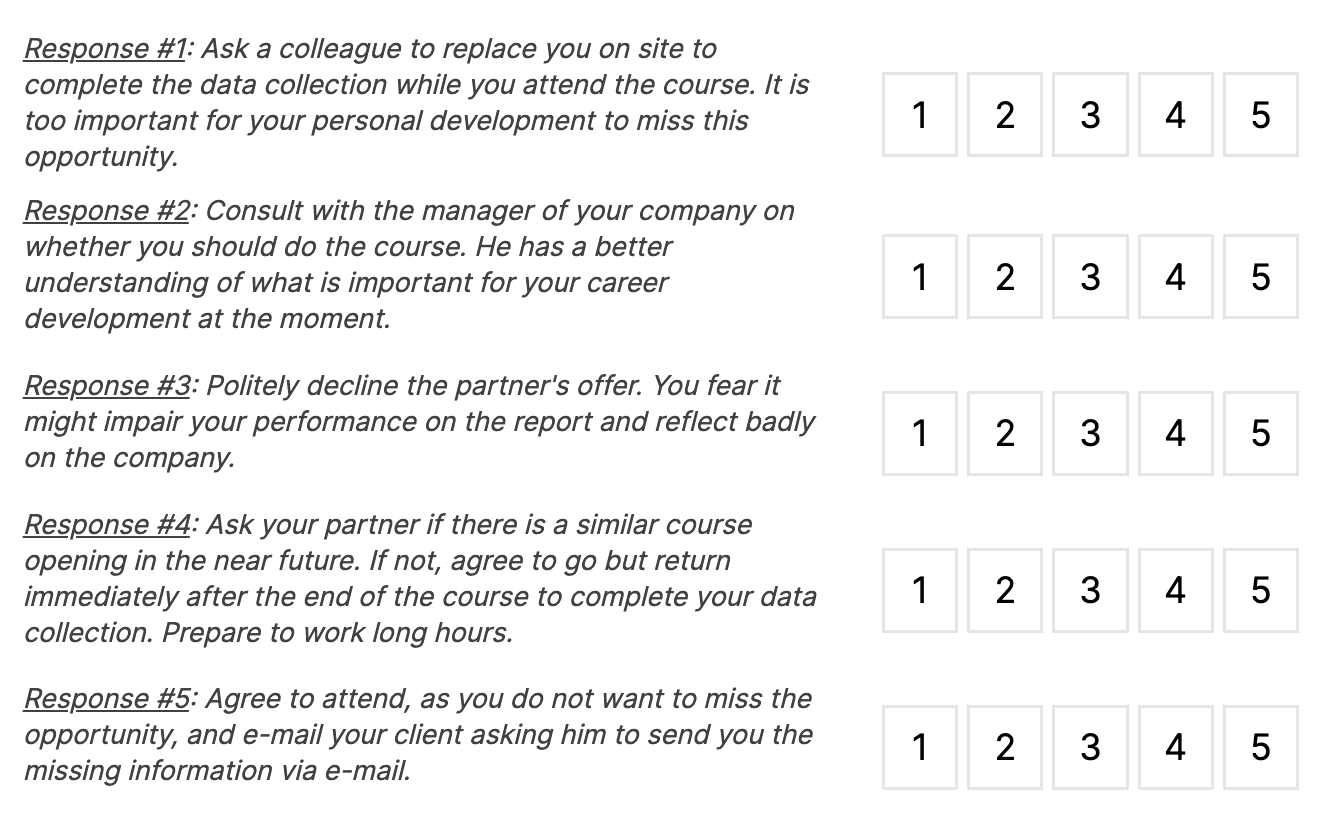Choose rating 3 for Response #4
The image size is (1324, 830).
tap(1089, 590)
